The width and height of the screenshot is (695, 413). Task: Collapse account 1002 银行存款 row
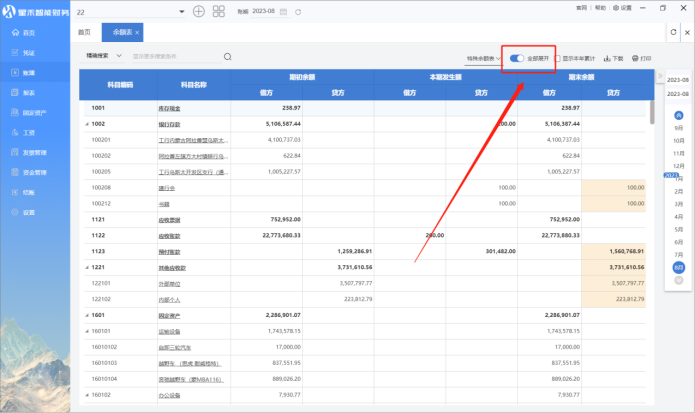(86, 124)
